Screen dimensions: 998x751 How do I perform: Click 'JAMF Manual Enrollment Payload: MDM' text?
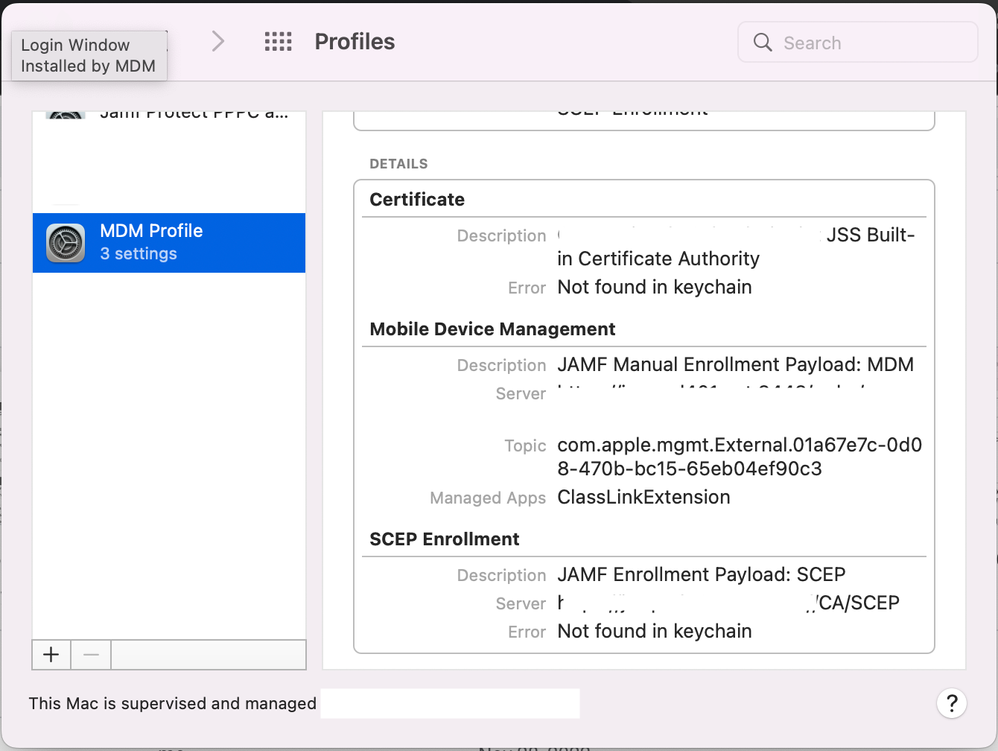(735, 365)
